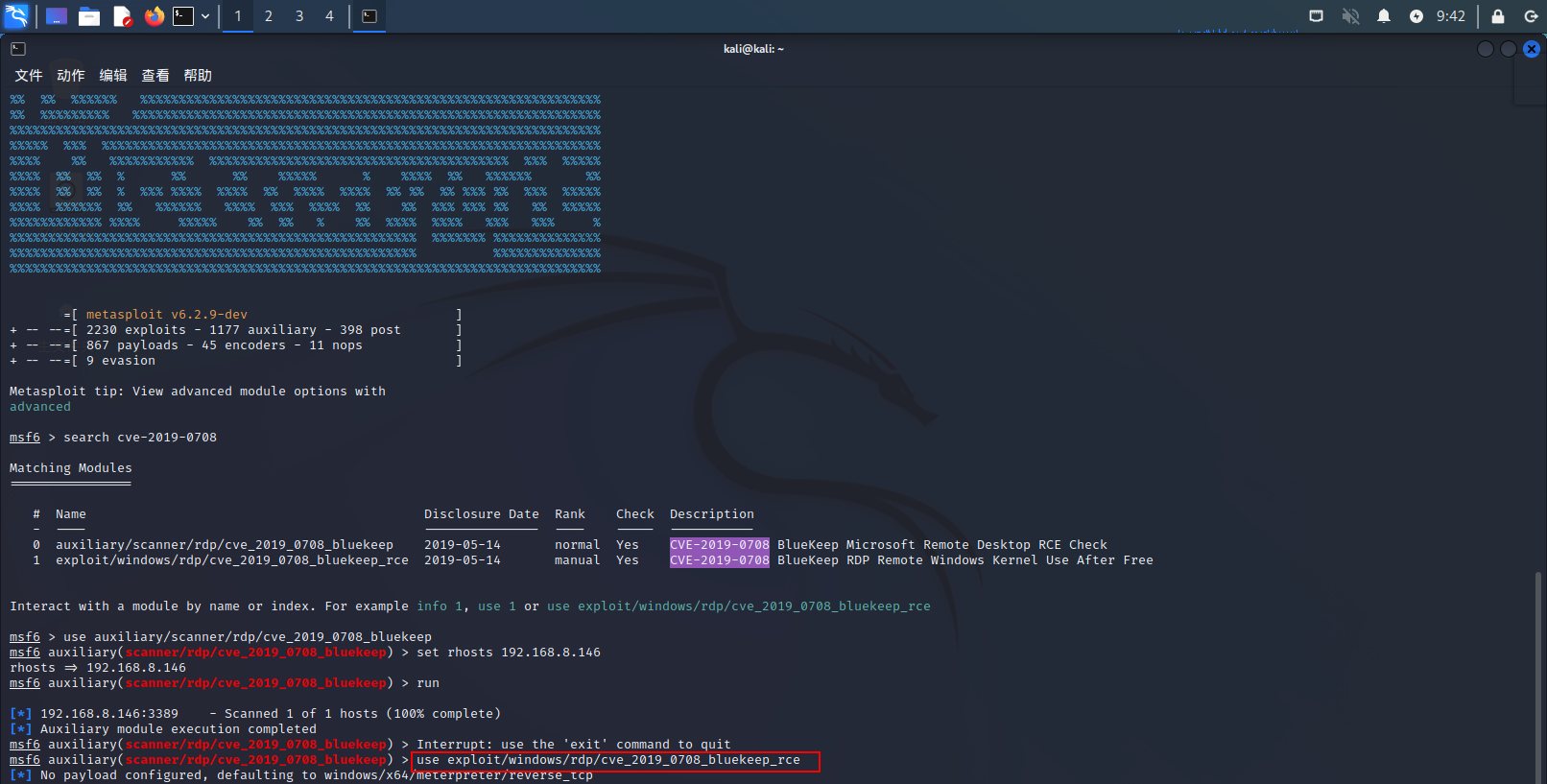
Task: Switch to workspace 4
Action: pos(329,16)
